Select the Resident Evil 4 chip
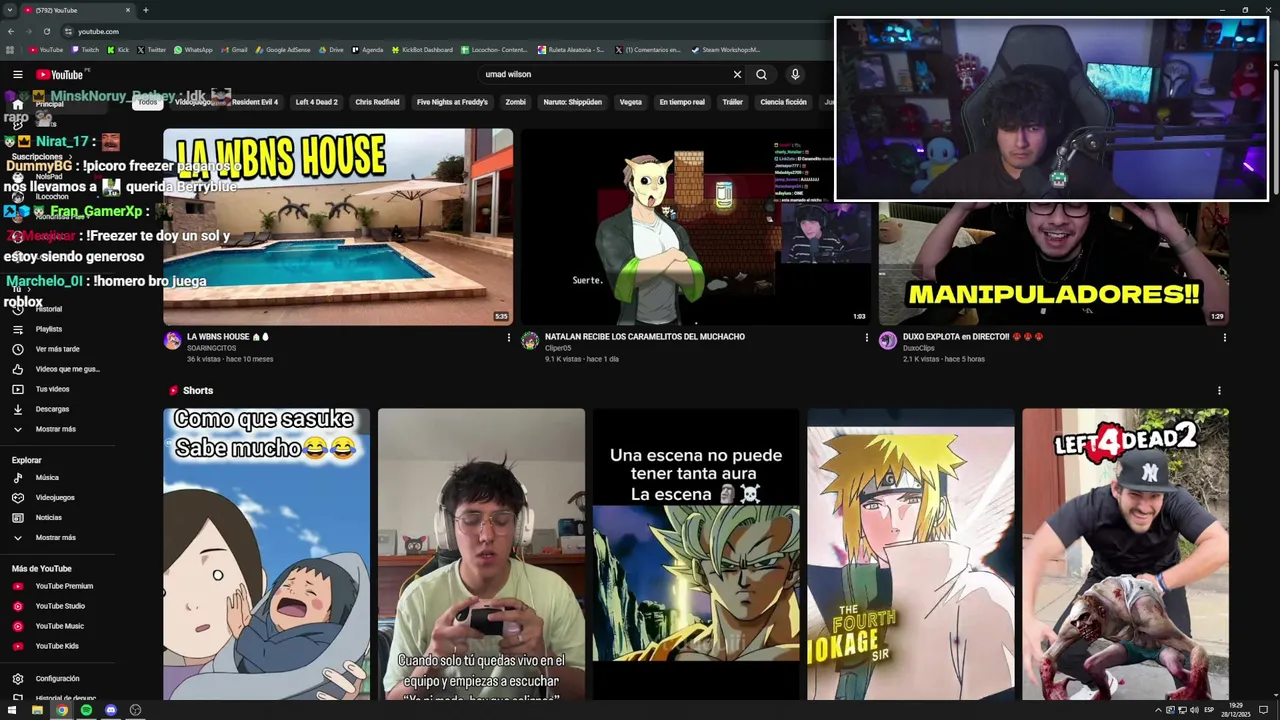The width and height of the screenshot is (1280, 720). coord(255,102)
